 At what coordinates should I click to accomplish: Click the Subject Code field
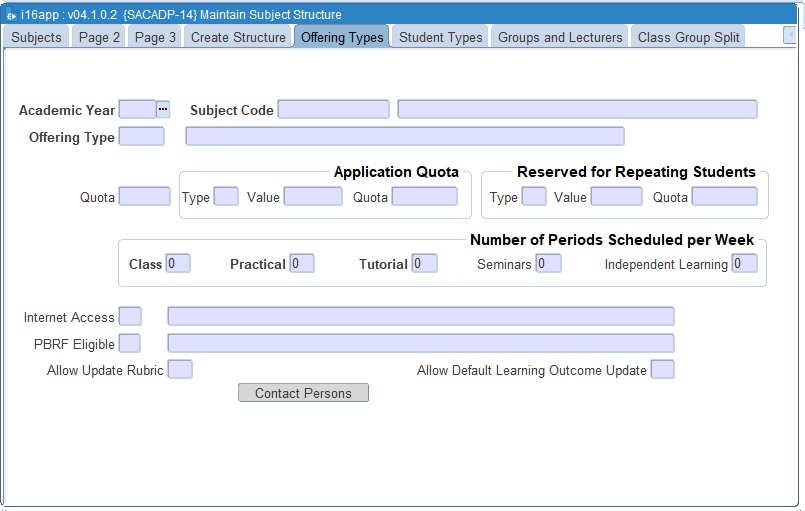click(x=333, y=110)
